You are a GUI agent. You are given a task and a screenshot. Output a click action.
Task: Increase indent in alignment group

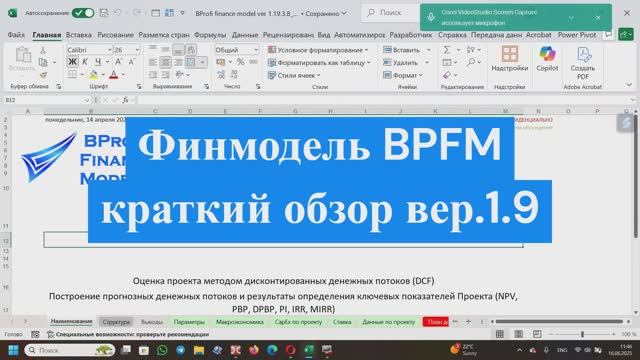pos(165,75)
